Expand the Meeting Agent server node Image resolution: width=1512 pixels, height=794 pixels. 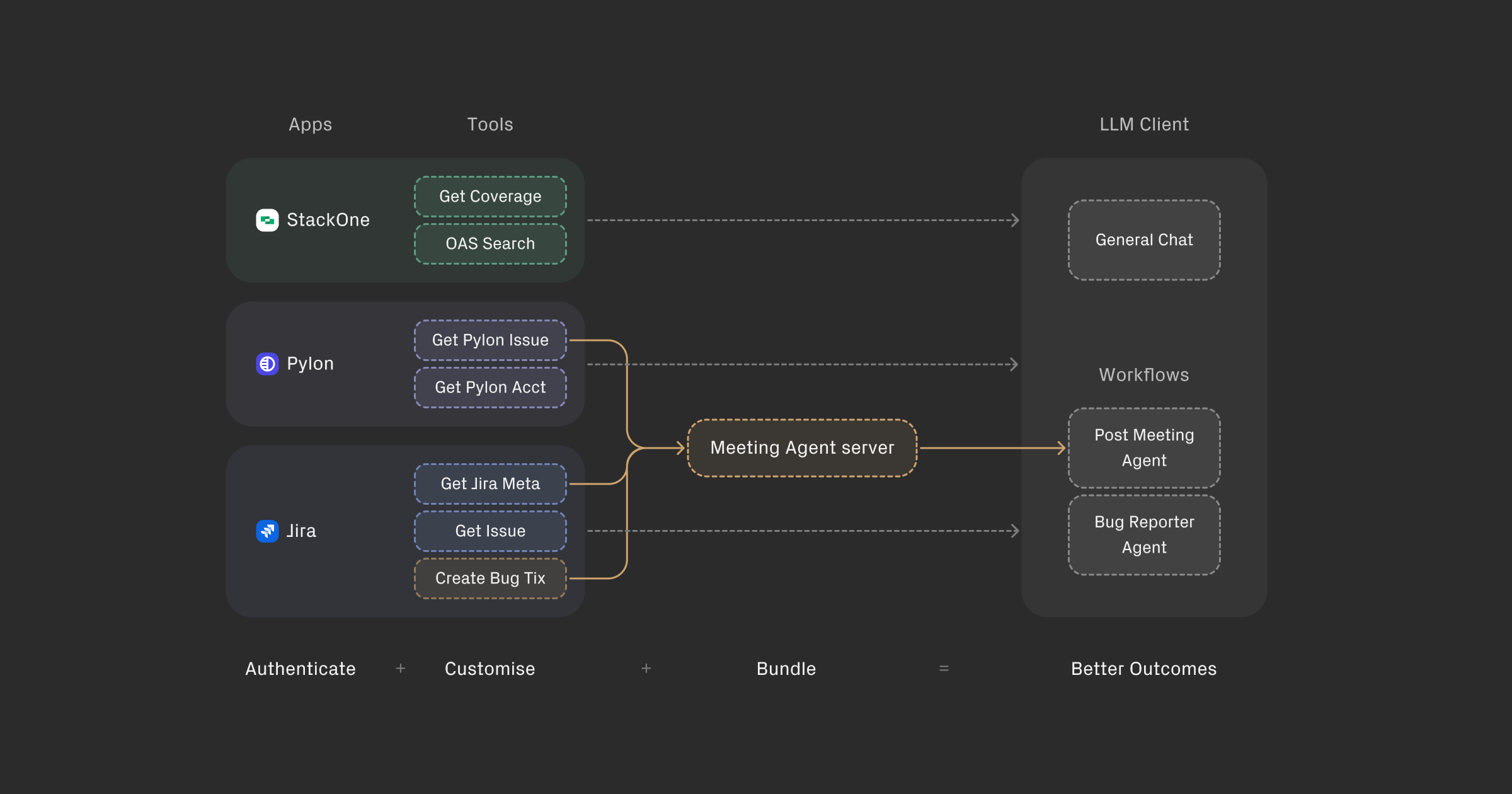pos(801,447)
